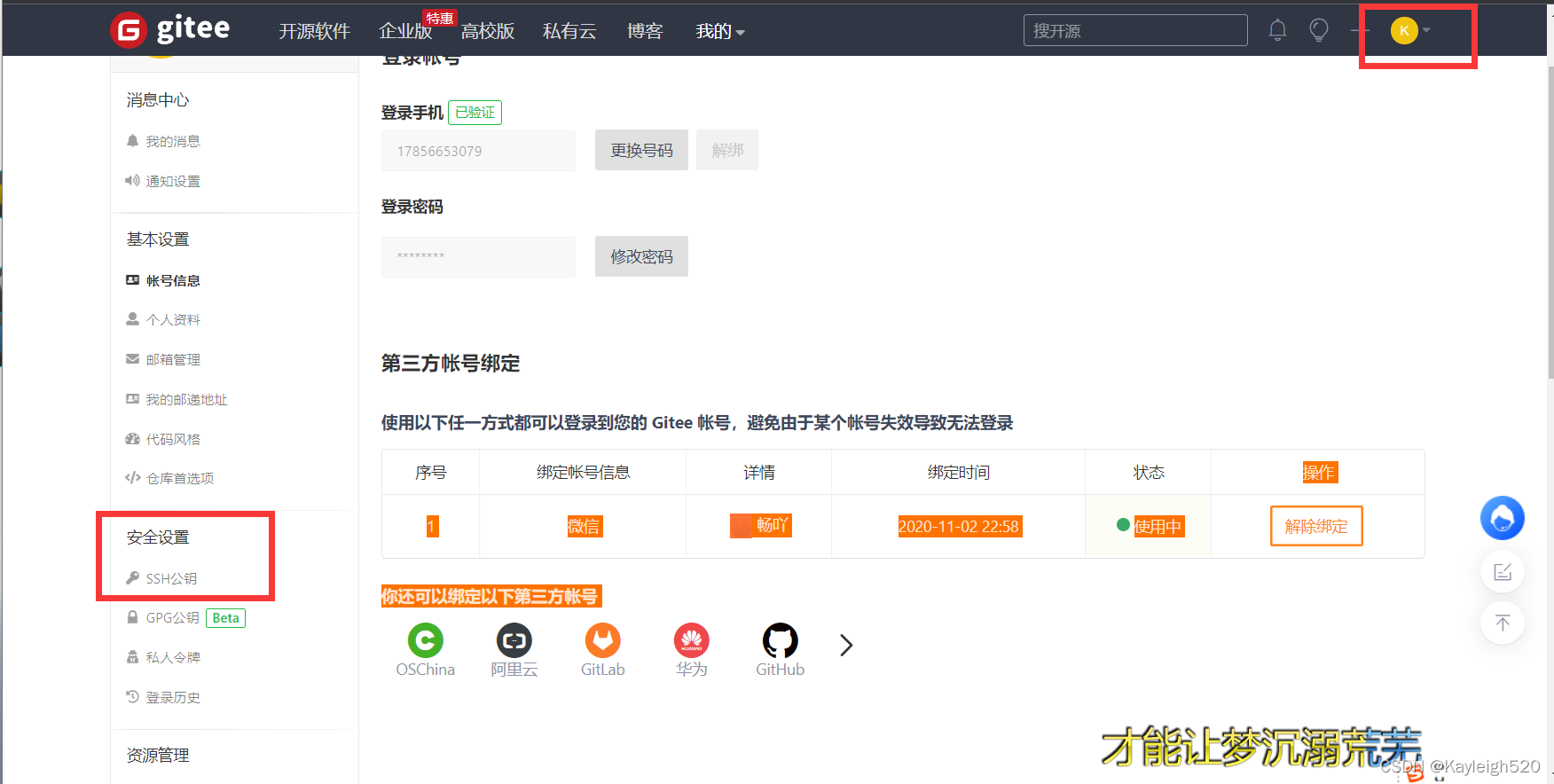This screenshot has width=1554, height=784.
Task: Bind a GitLab account
Action: 603,650
